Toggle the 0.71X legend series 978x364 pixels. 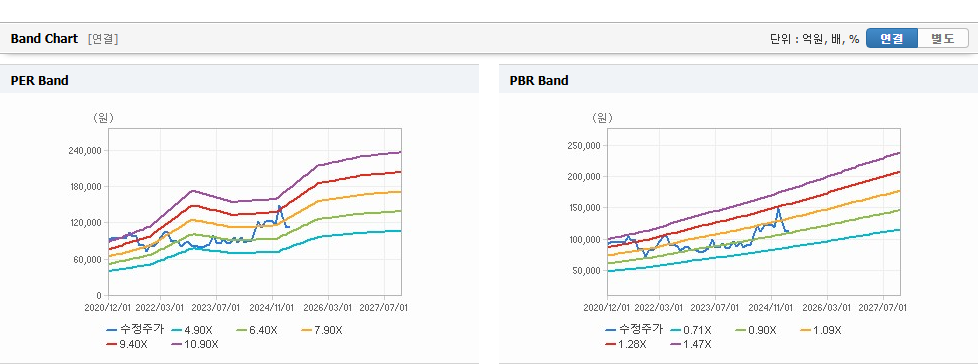point(691,330)
